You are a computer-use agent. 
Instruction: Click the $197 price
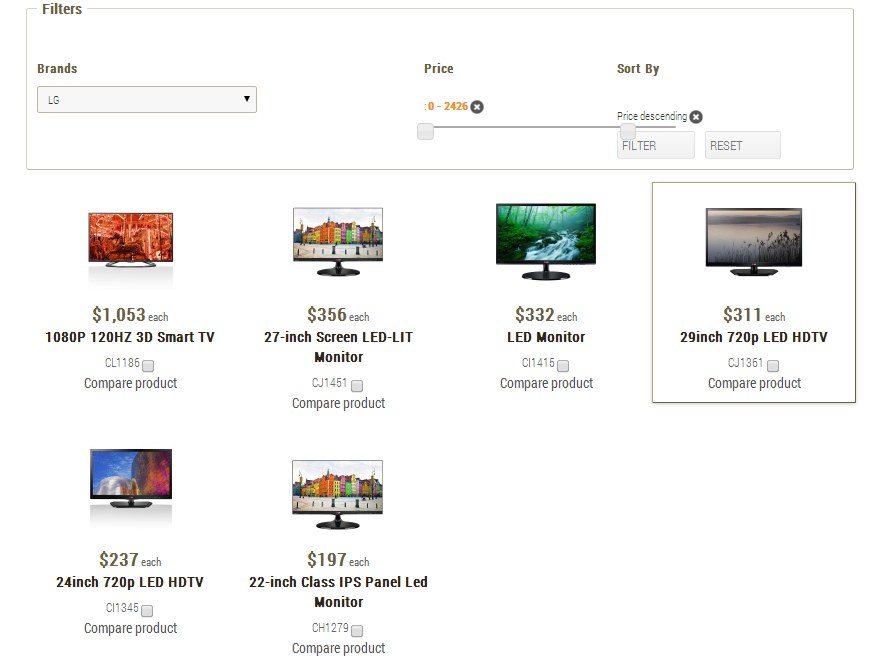click(x=327, y=560)
